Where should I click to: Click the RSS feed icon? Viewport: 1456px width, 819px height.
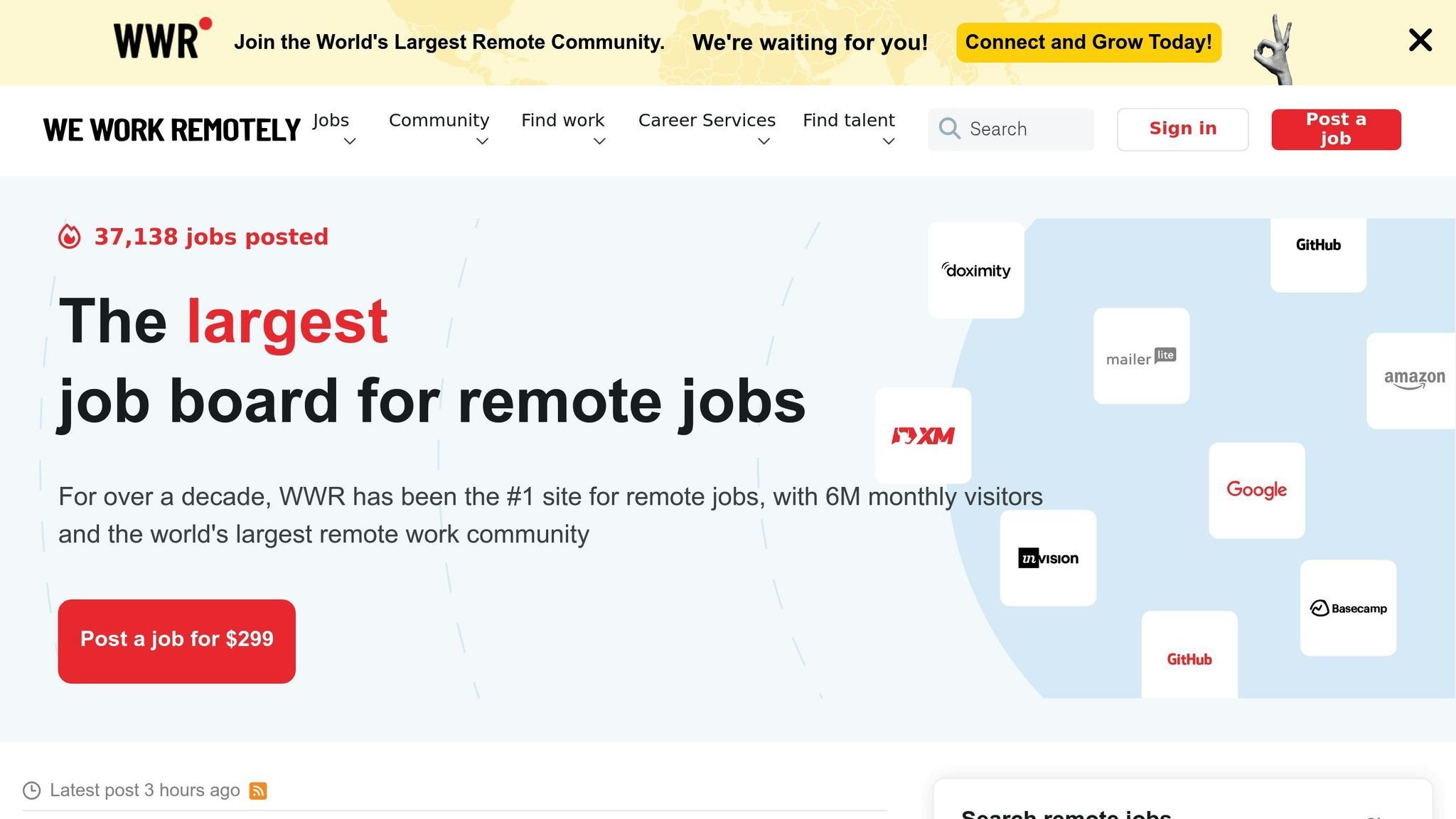tap(258, 791)
